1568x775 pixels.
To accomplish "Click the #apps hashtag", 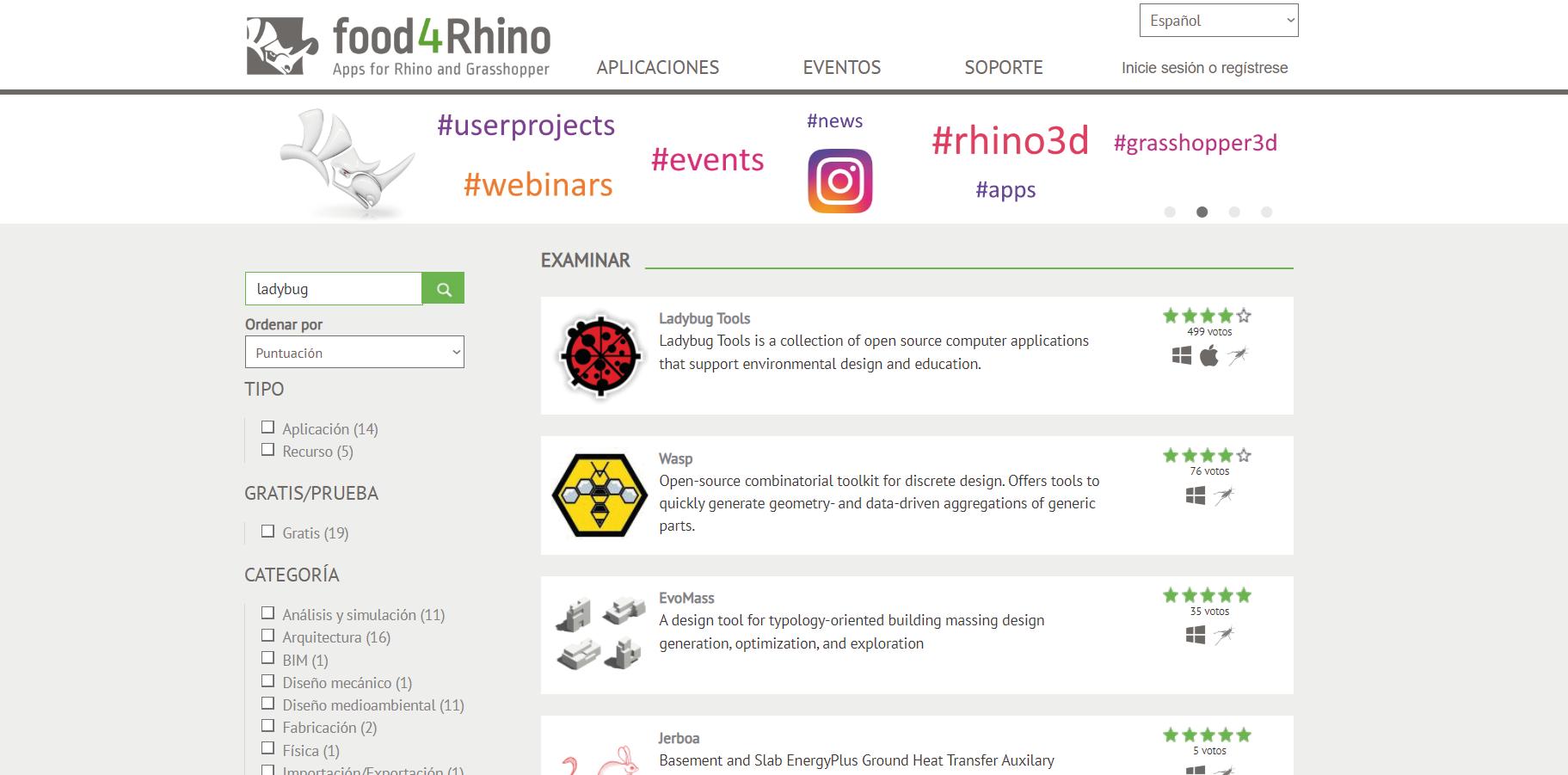I will tap(1005, 190).
